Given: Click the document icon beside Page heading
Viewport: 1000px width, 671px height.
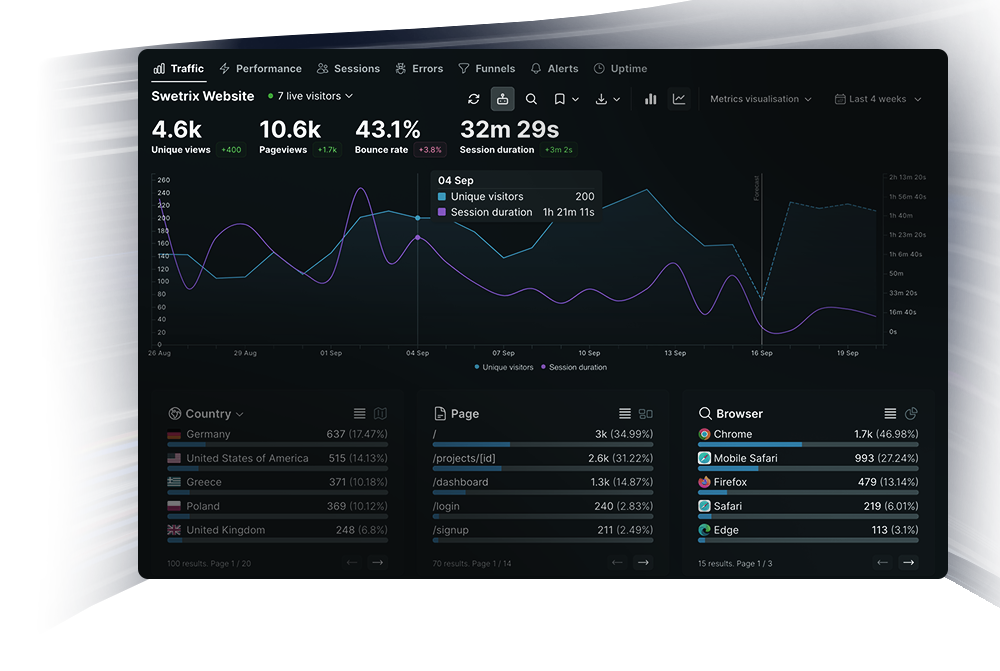Looking at the screenshot, I should (x=439, y=413).
